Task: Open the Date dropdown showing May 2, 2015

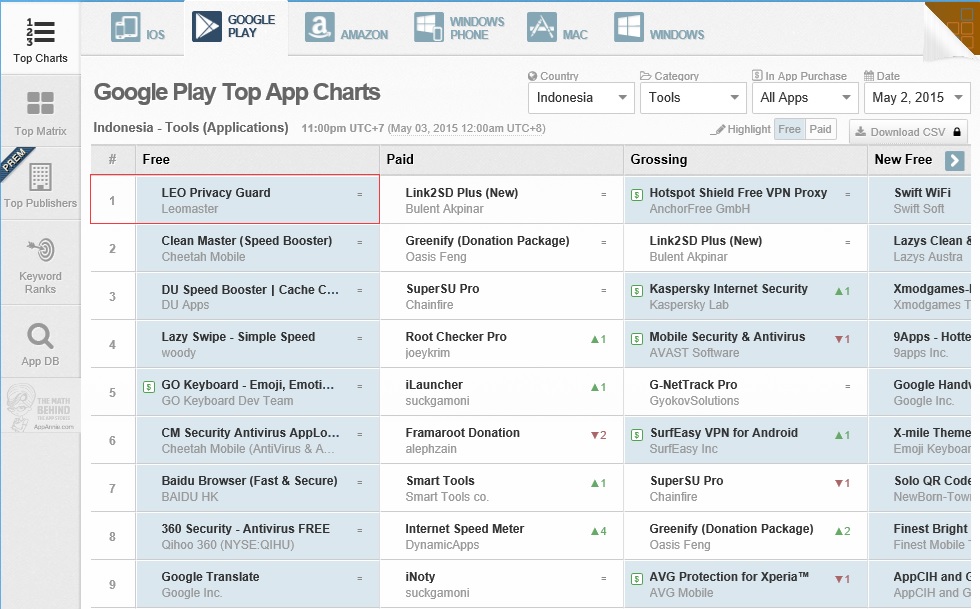Action: click(x=916, y=98)
